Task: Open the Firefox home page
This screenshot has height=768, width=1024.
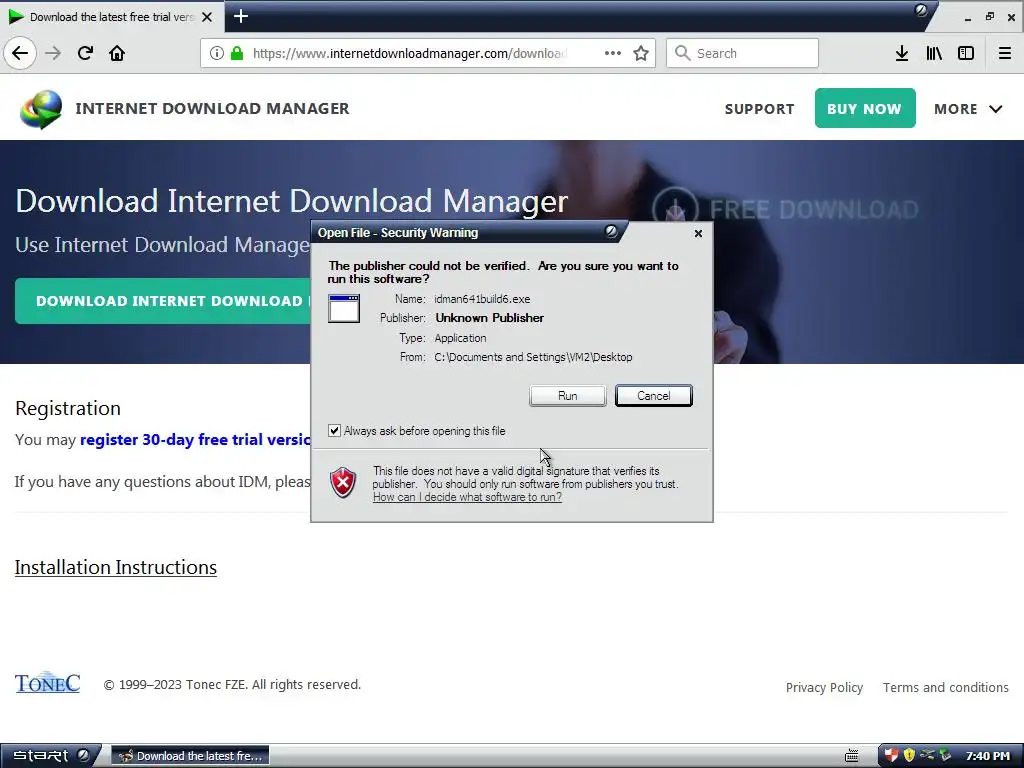Action: pyautogui.click(x=117, y=53)
